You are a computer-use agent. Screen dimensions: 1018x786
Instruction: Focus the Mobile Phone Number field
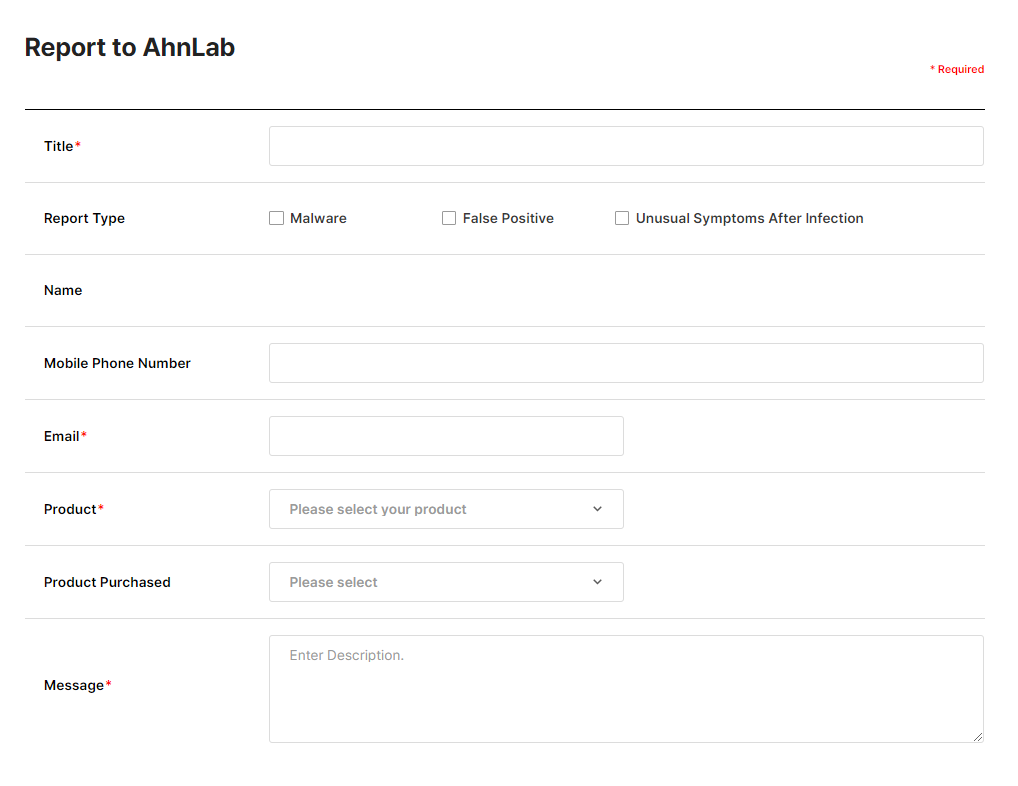click(626, 363)
